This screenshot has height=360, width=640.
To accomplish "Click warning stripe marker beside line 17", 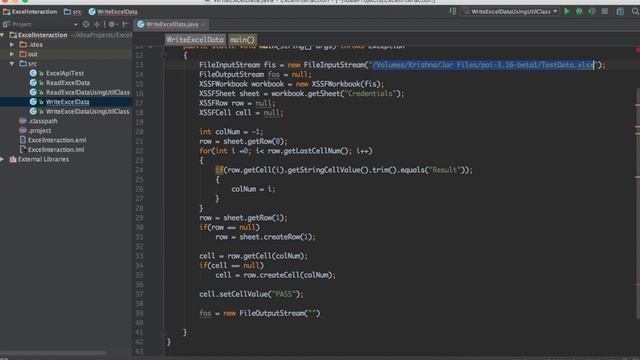I will [637, 105].
